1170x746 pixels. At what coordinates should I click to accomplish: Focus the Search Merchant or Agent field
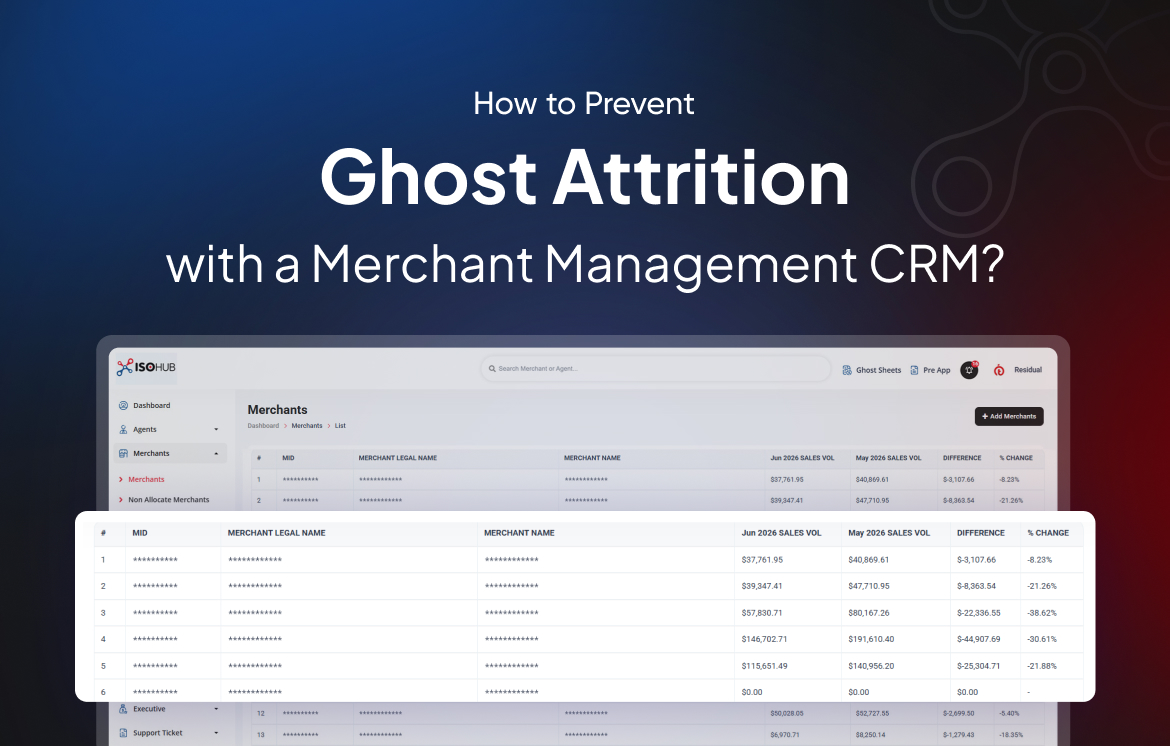[656, 369]
